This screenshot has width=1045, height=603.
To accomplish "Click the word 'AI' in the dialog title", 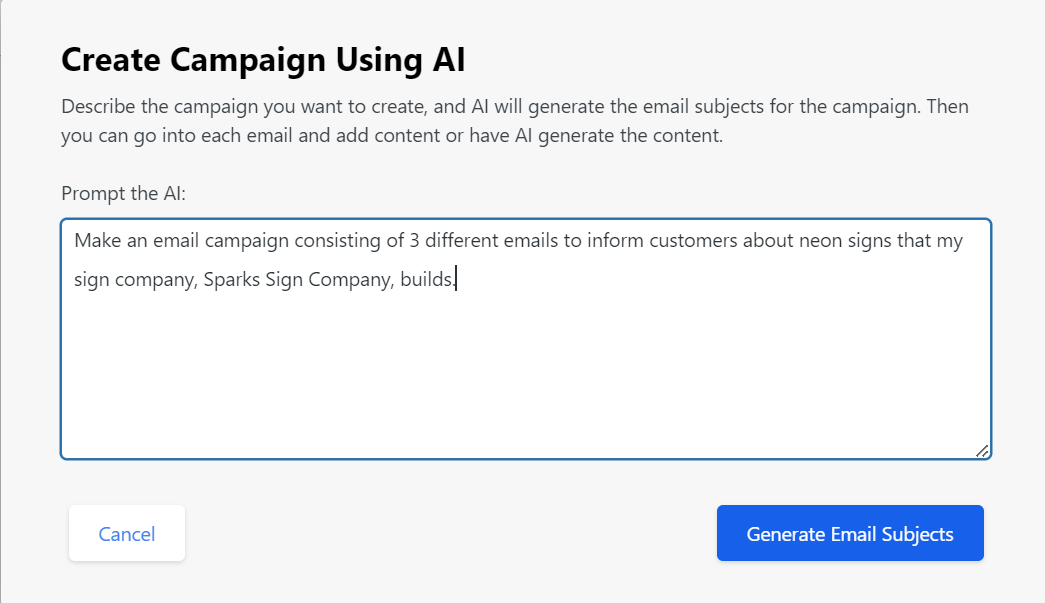I will pos(449,60).
